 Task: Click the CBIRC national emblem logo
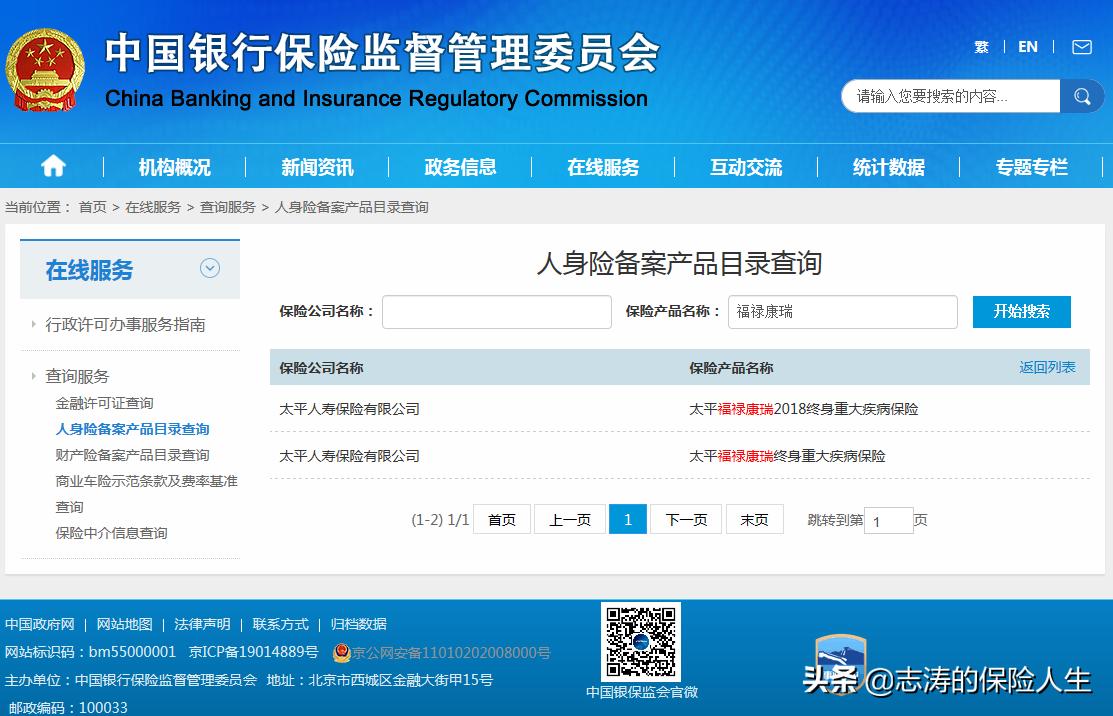[45, 67]
